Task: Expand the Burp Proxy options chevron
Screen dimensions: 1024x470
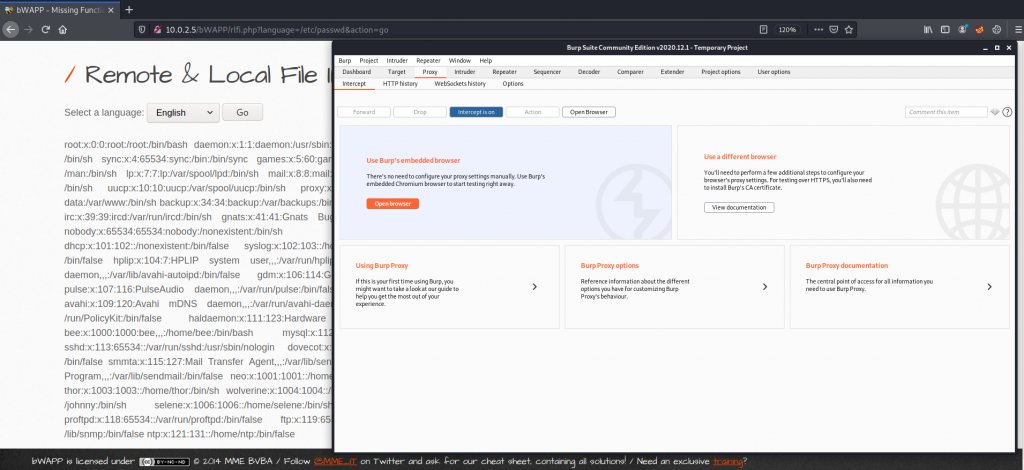Action: [x=765, y=286]
